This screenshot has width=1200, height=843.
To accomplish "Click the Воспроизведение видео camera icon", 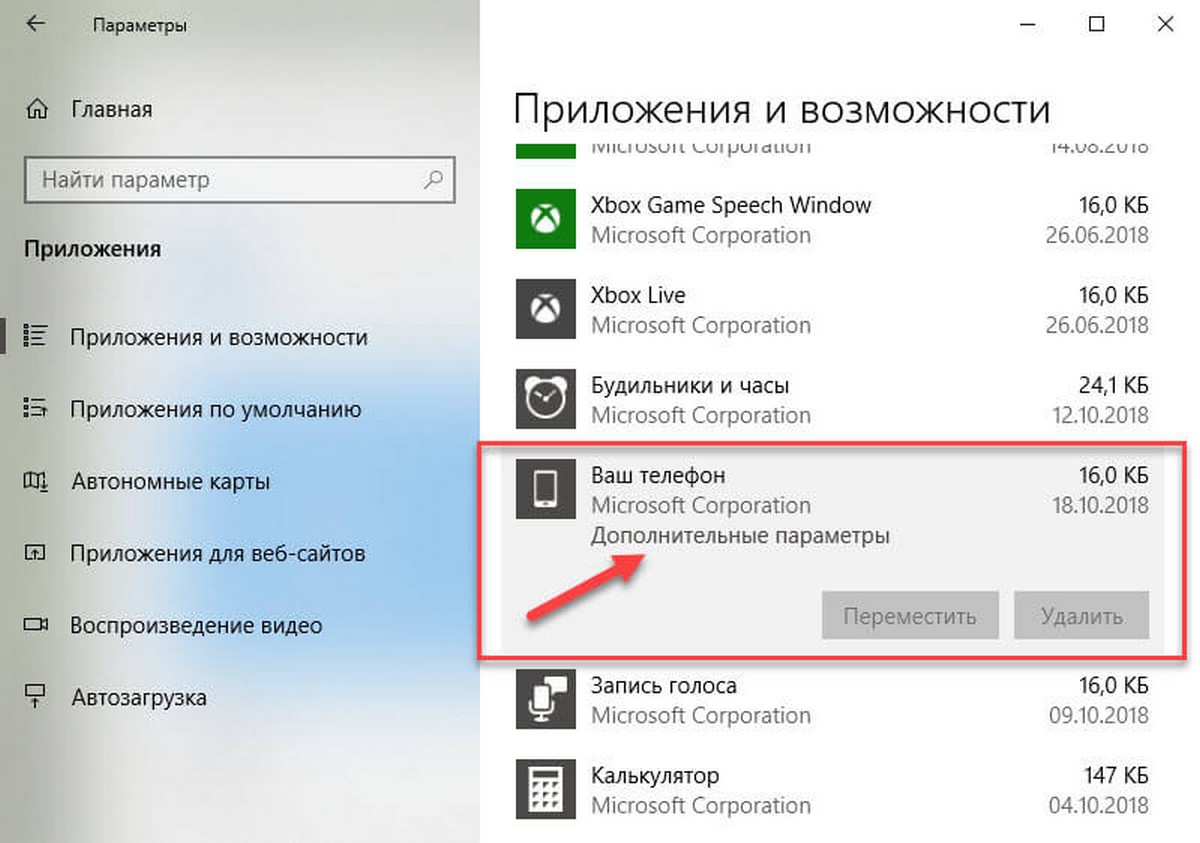I will (37, 626).
